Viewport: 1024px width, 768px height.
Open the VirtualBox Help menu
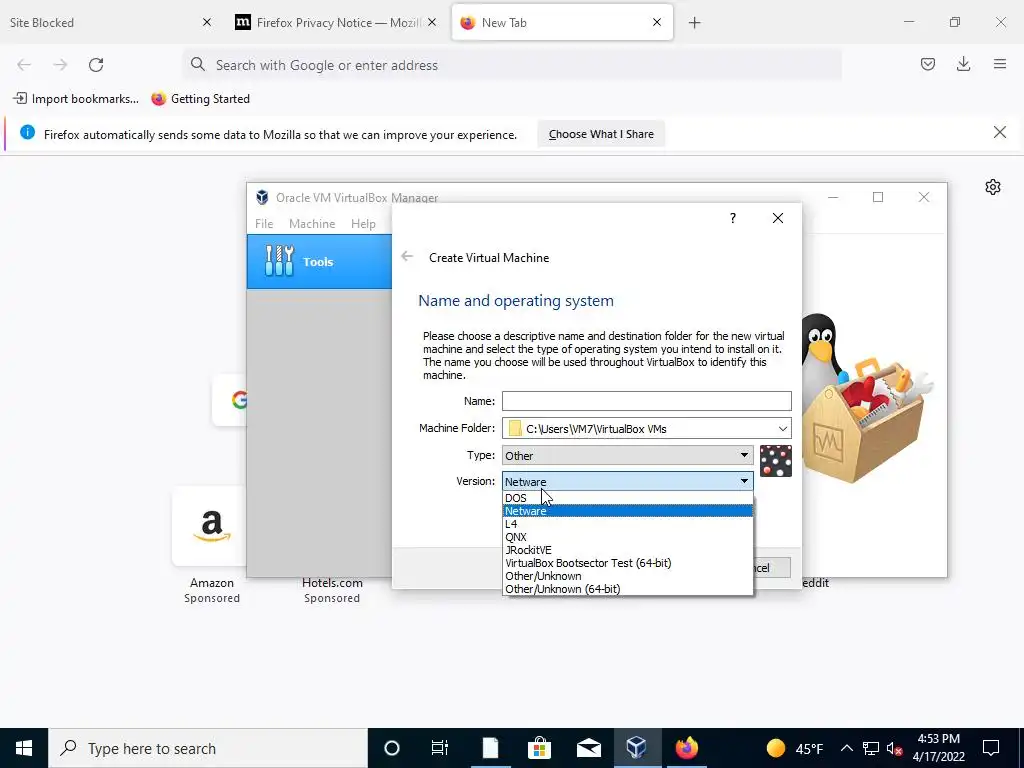(363, 223)
